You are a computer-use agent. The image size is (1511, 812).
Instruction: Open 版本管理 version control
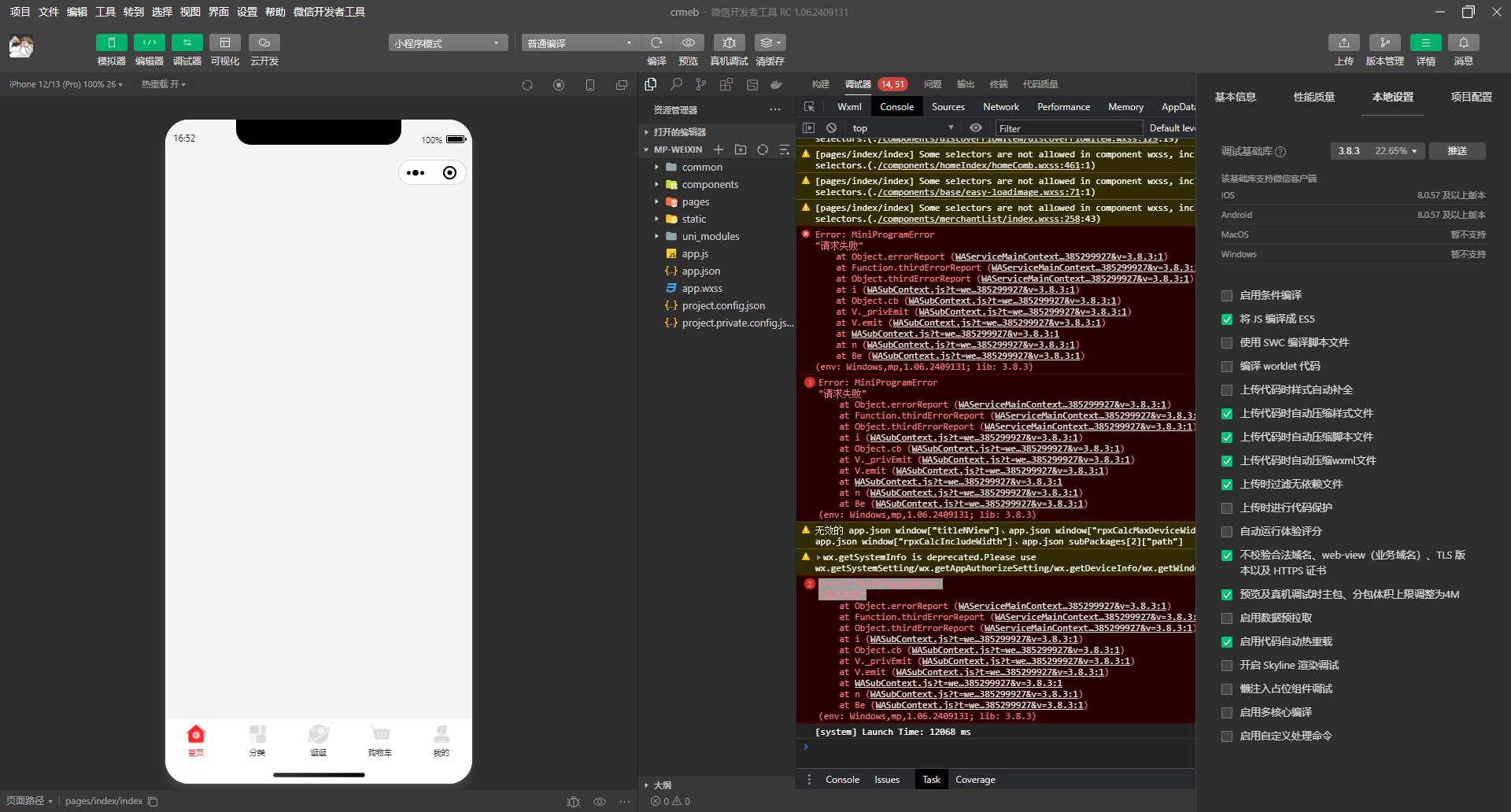(1384, 42)
